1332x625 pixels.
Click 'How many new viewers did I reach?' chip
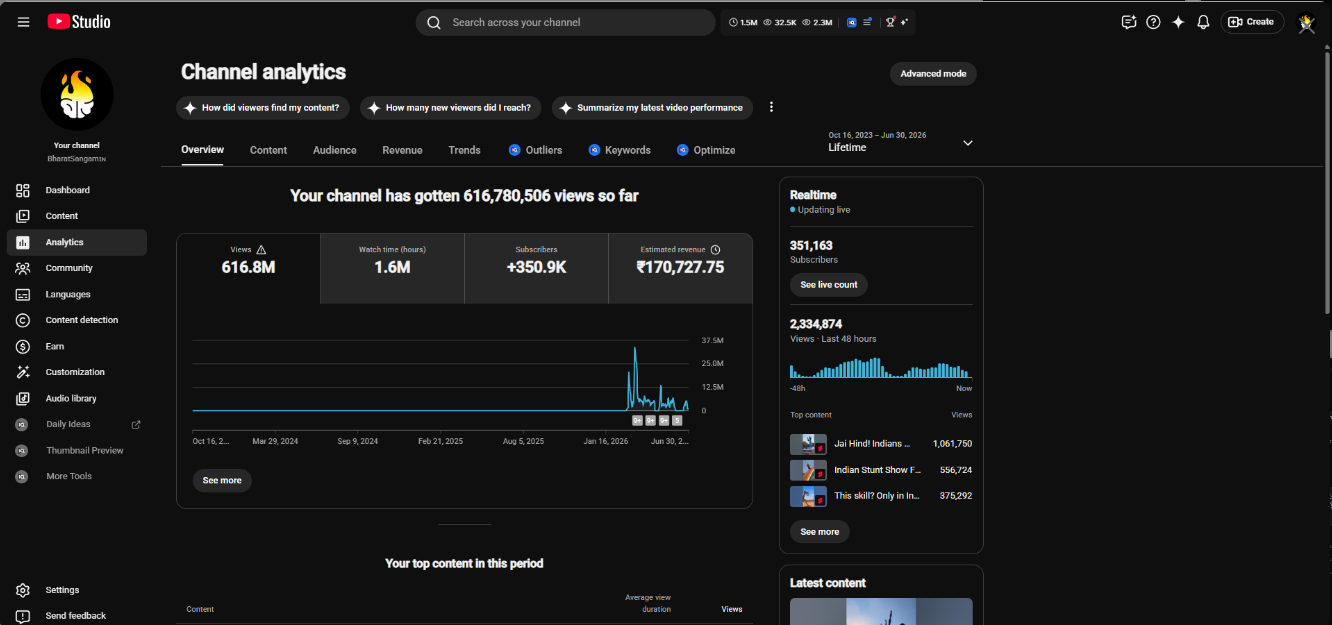pos(451,107)
